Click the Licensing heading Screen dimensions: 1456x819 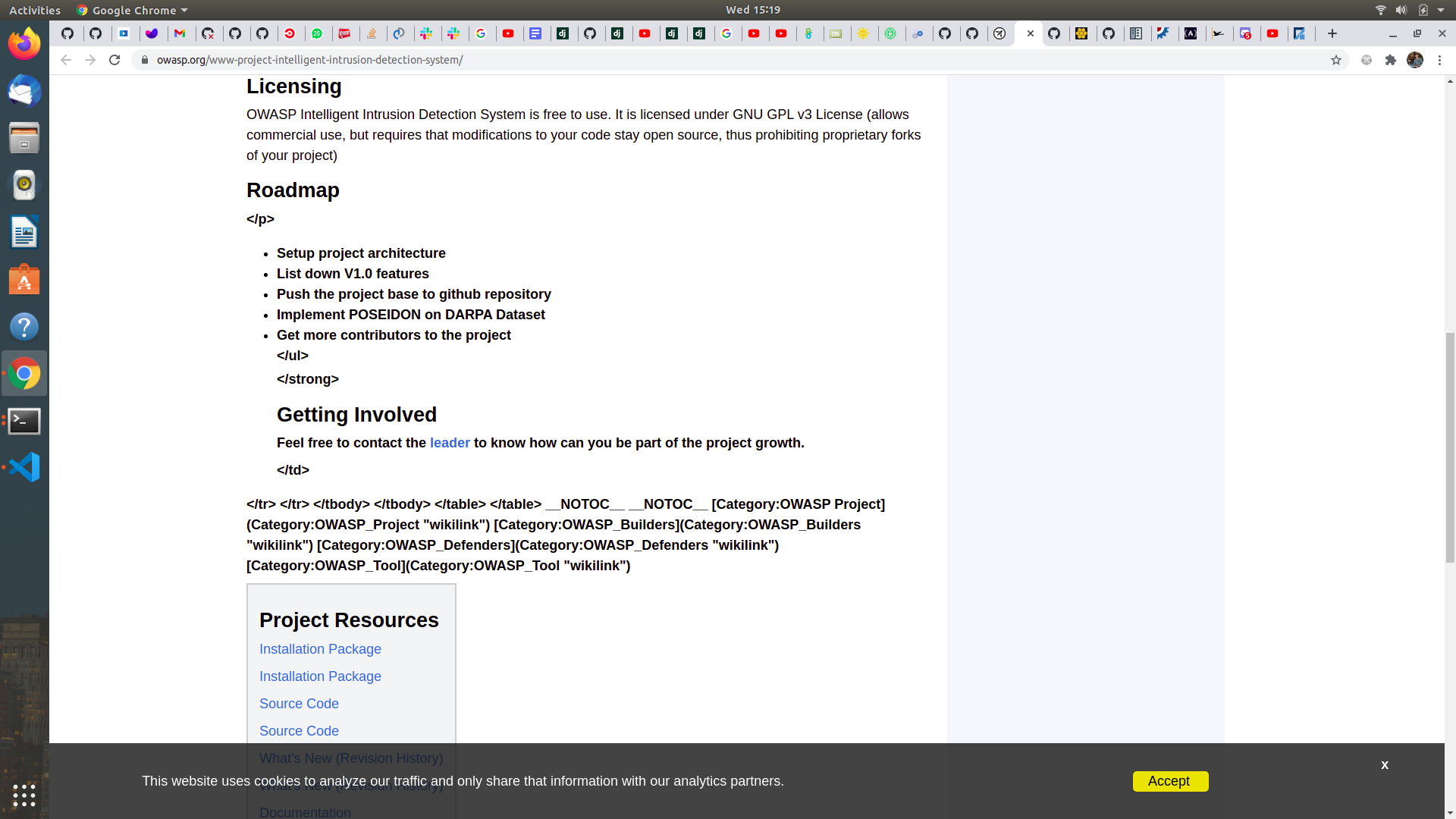294,86
